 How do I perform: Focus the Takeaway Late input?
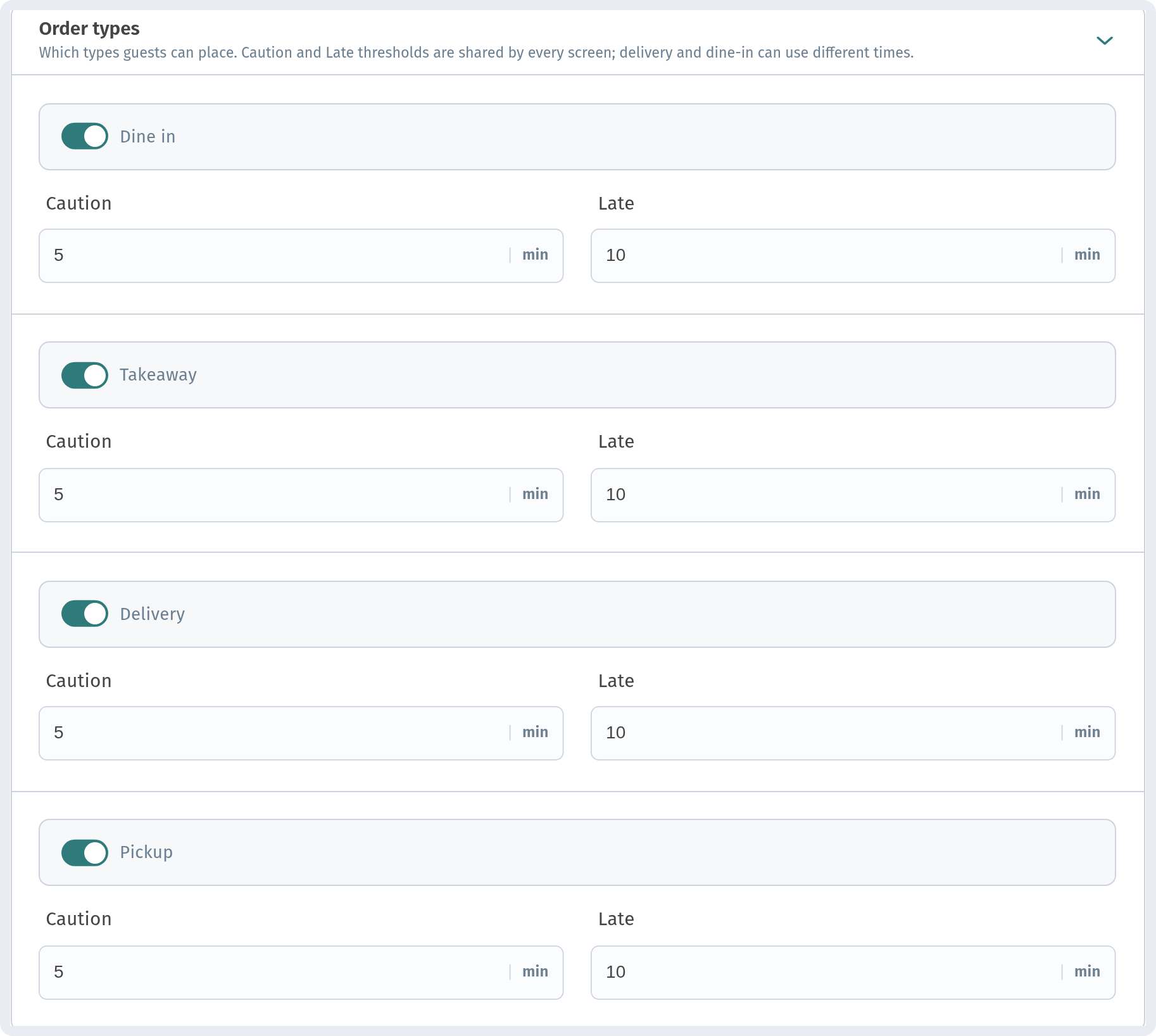pos(853,495)
